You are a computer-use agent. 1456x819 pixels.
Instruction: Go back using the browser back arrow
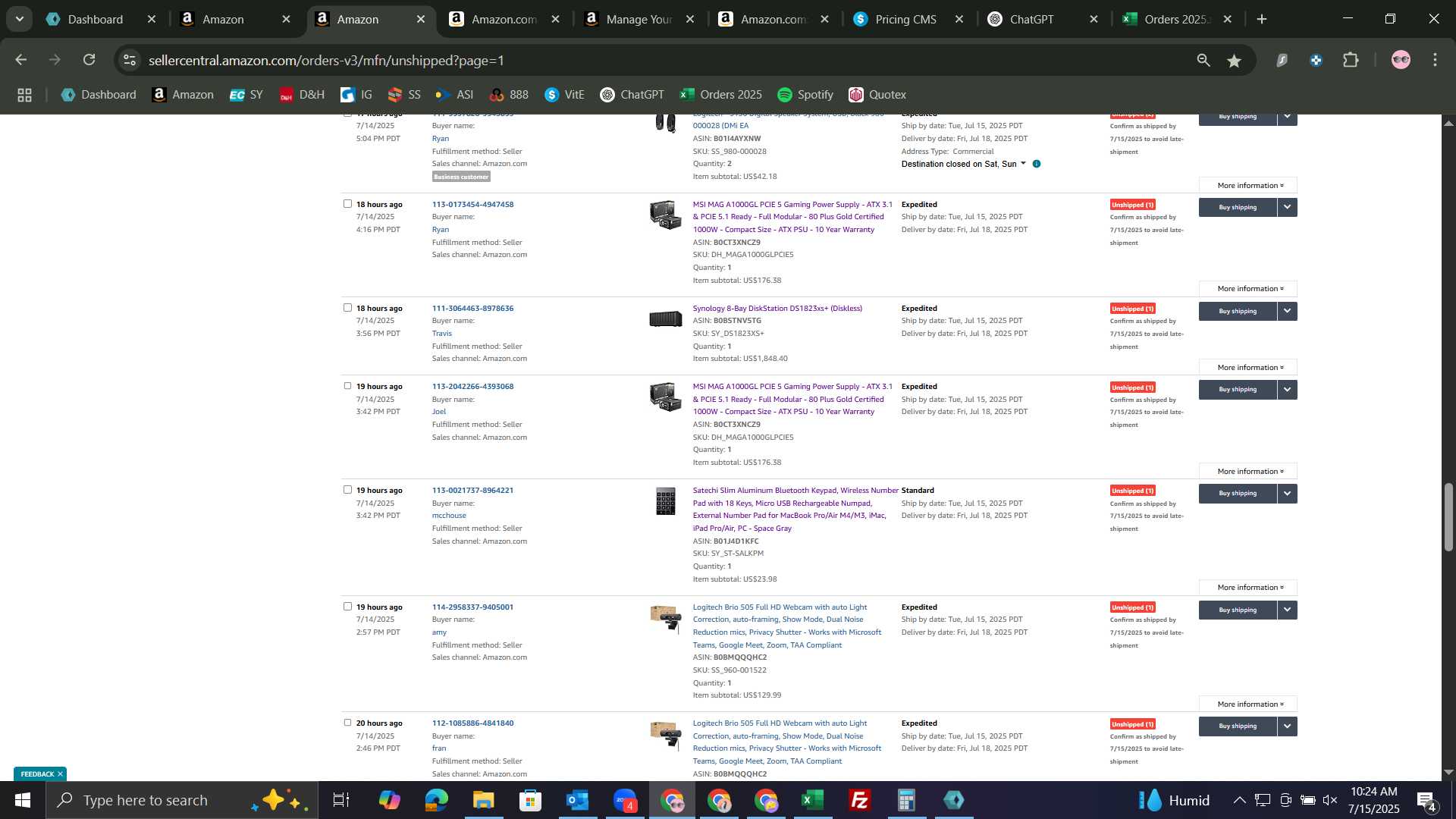(x=21, y=60)
